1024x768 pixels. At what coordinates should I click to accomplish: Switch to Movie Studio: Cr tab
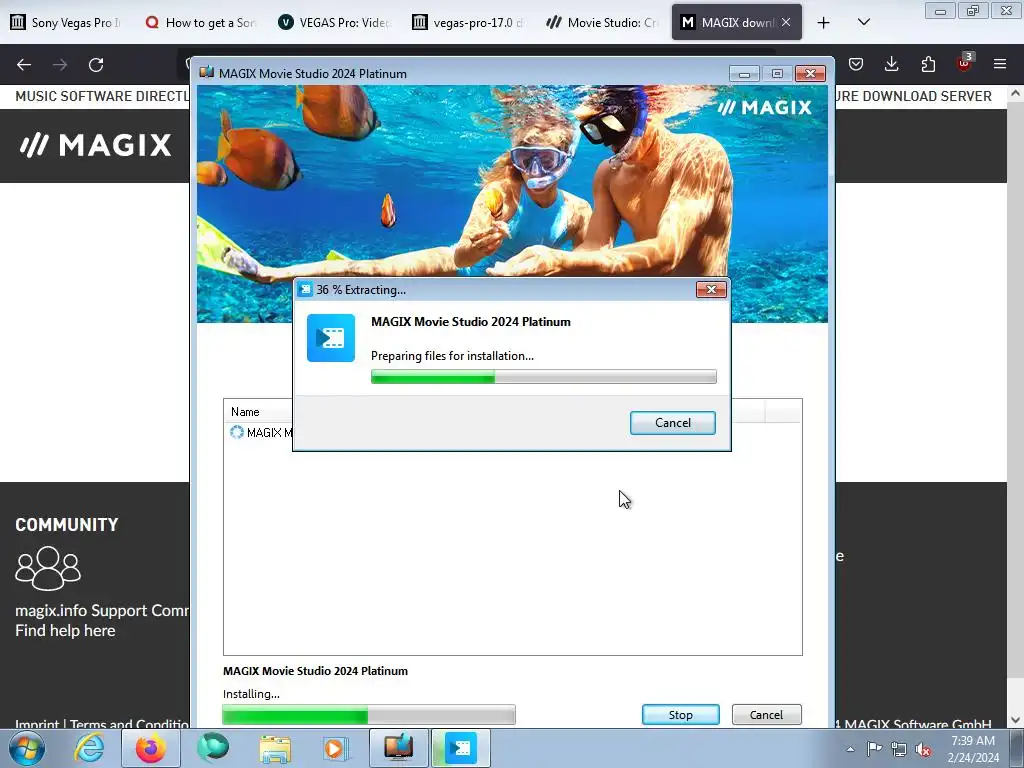point(602,23)
